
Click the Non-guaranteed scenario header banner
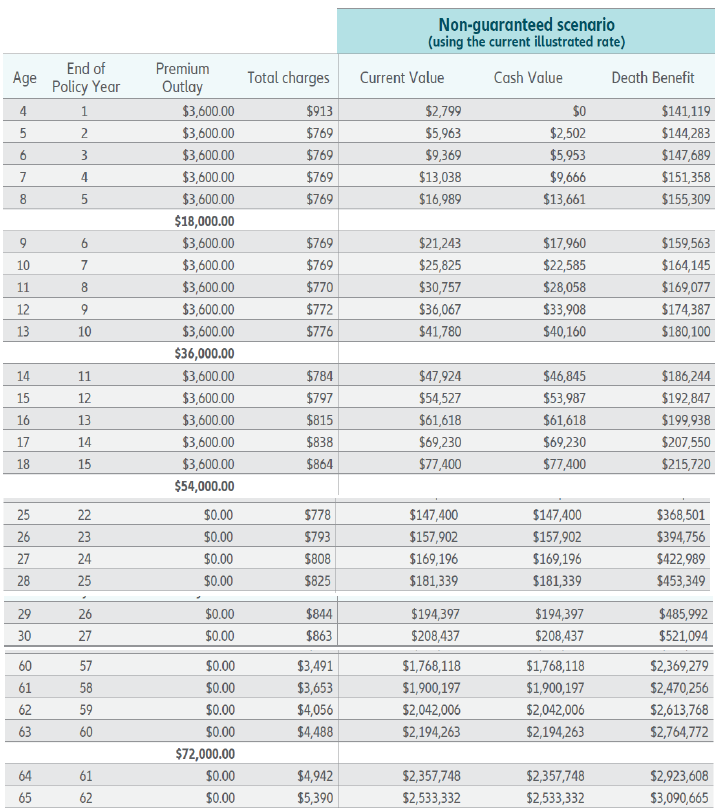point(526,31)
